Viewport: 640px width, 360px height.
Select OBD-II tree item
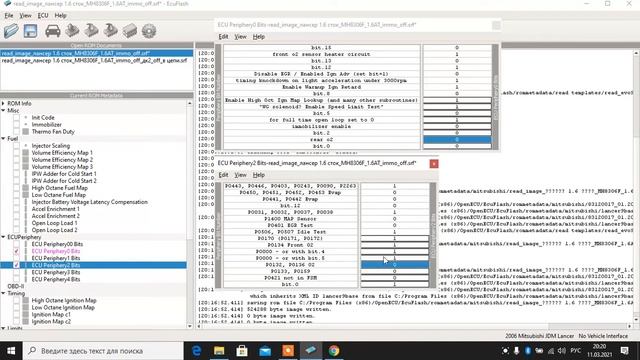(16, 286)
